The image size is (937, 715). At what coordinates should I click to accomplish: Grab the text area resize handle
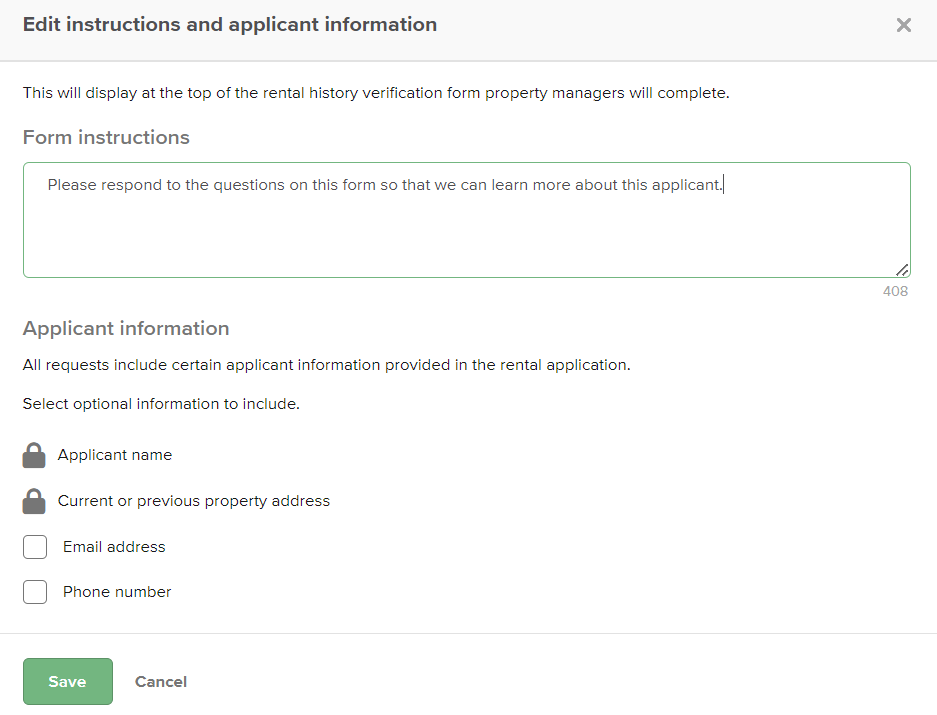click(902, 269)
